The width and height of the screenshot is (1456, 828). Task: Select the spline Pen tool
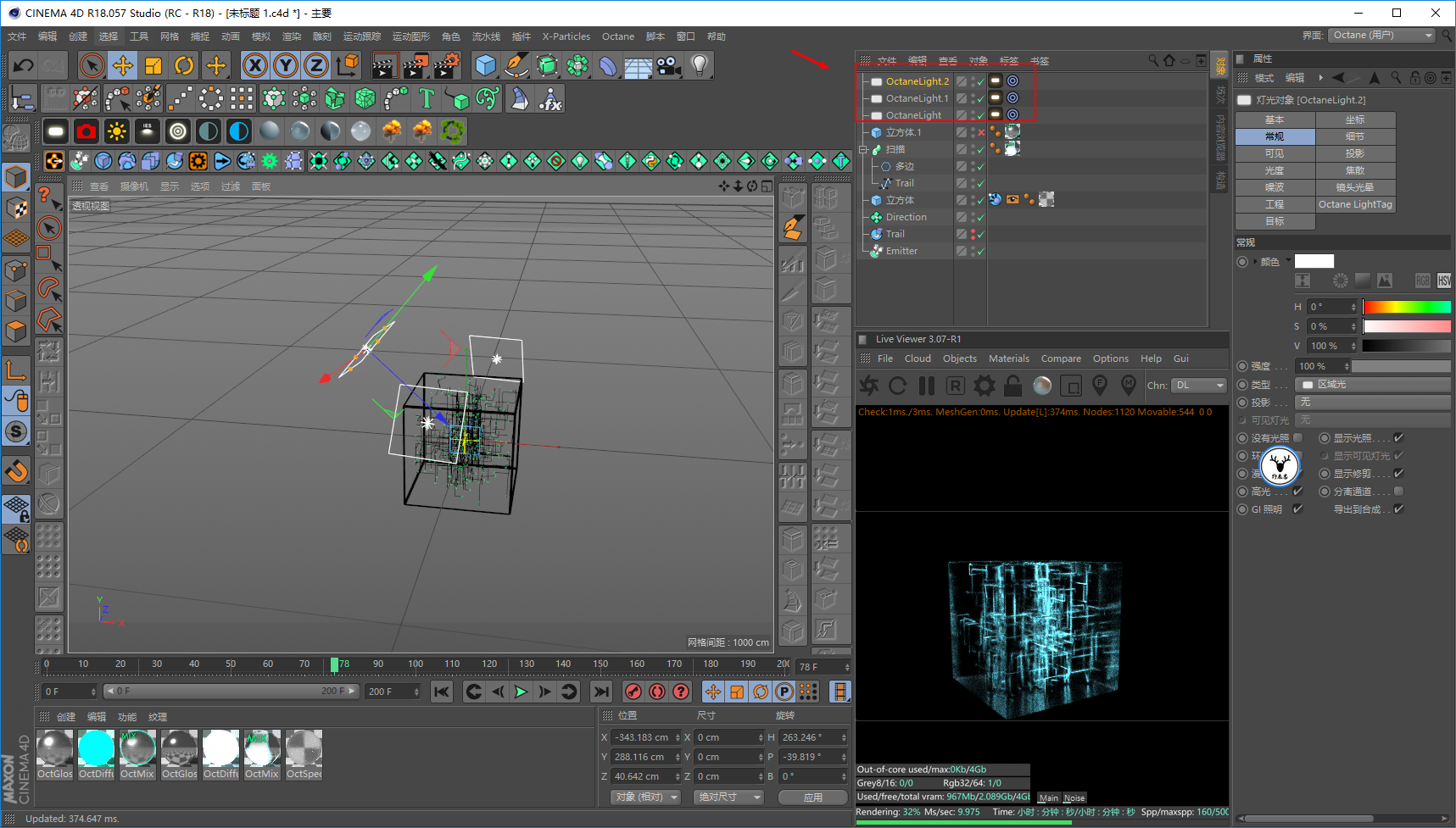pos(516,65)
